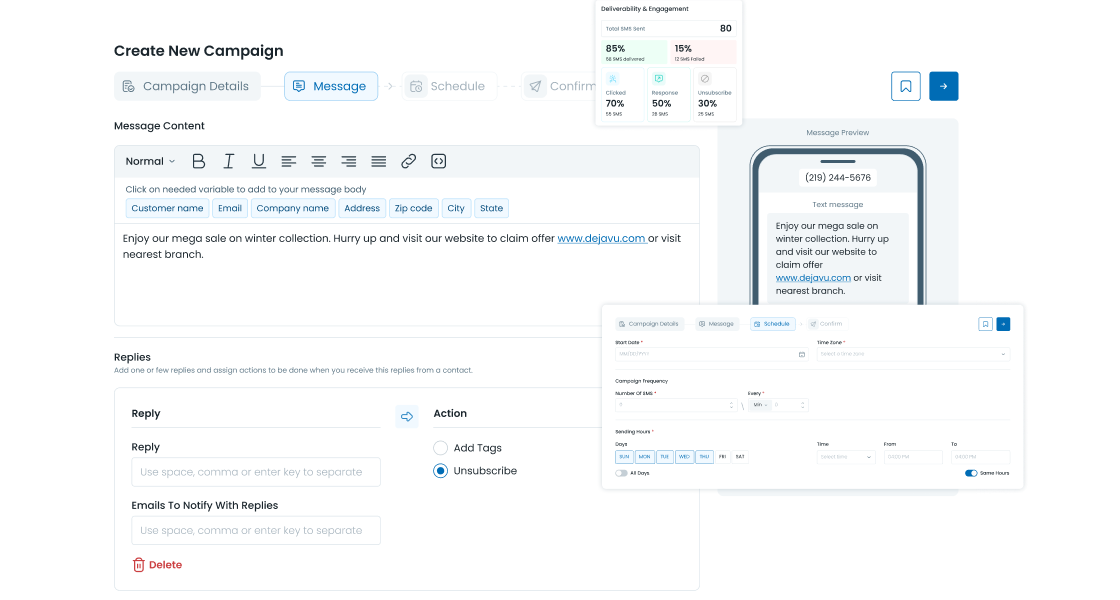Turn off the Same Hours switch

[x=971, y=473]
